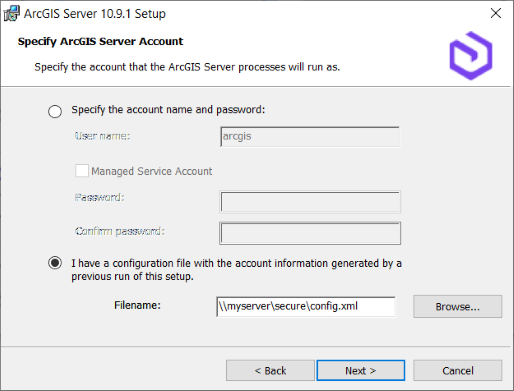
Task: Click the processes will run as description text
Action: 187,67
